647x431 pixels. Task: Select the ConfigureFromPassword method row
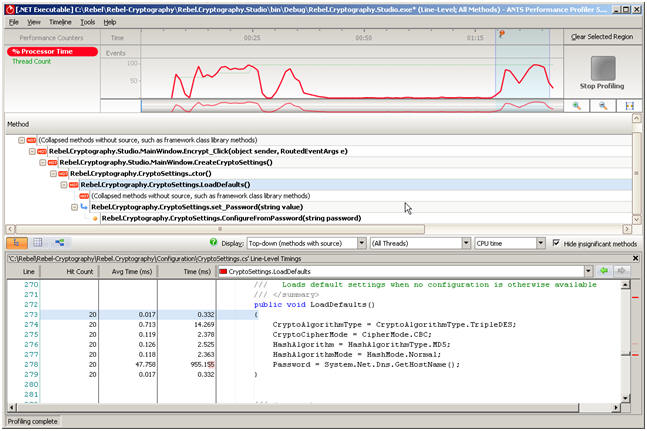[231, 218]
